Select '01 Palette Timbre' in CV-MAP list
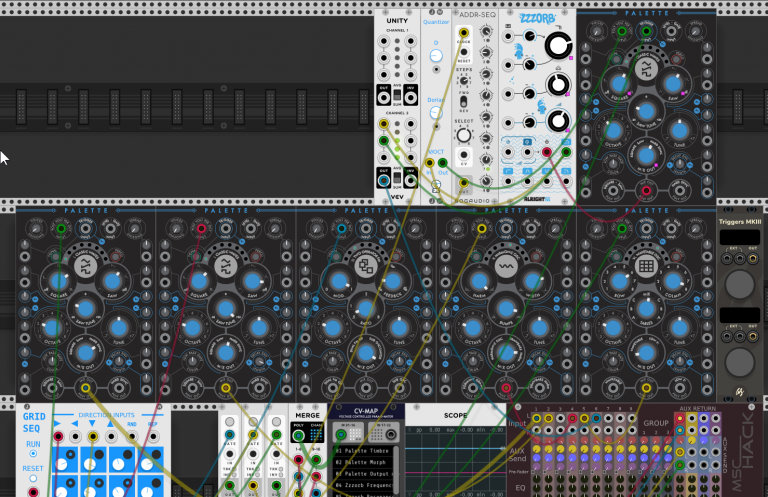 (x=362, y=450)
